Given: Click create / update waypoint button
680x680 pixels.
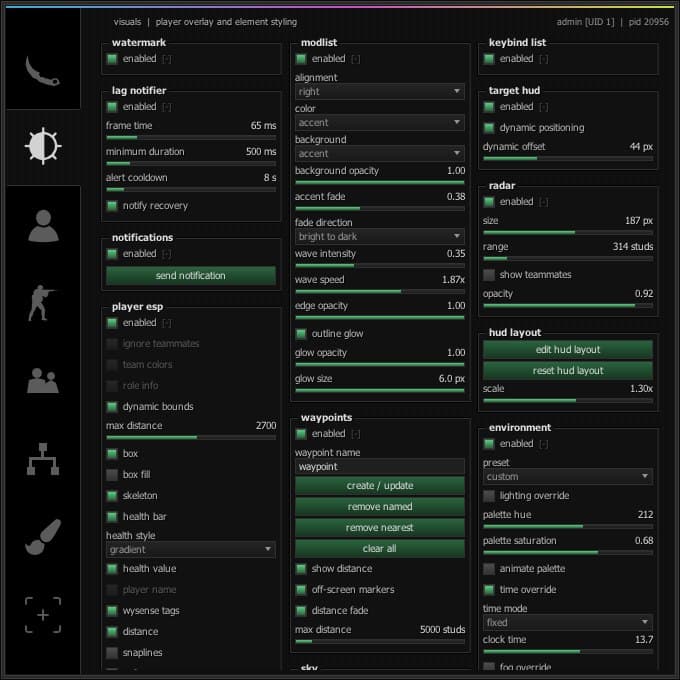Looking at the screenshot, I should pos(379,486).
